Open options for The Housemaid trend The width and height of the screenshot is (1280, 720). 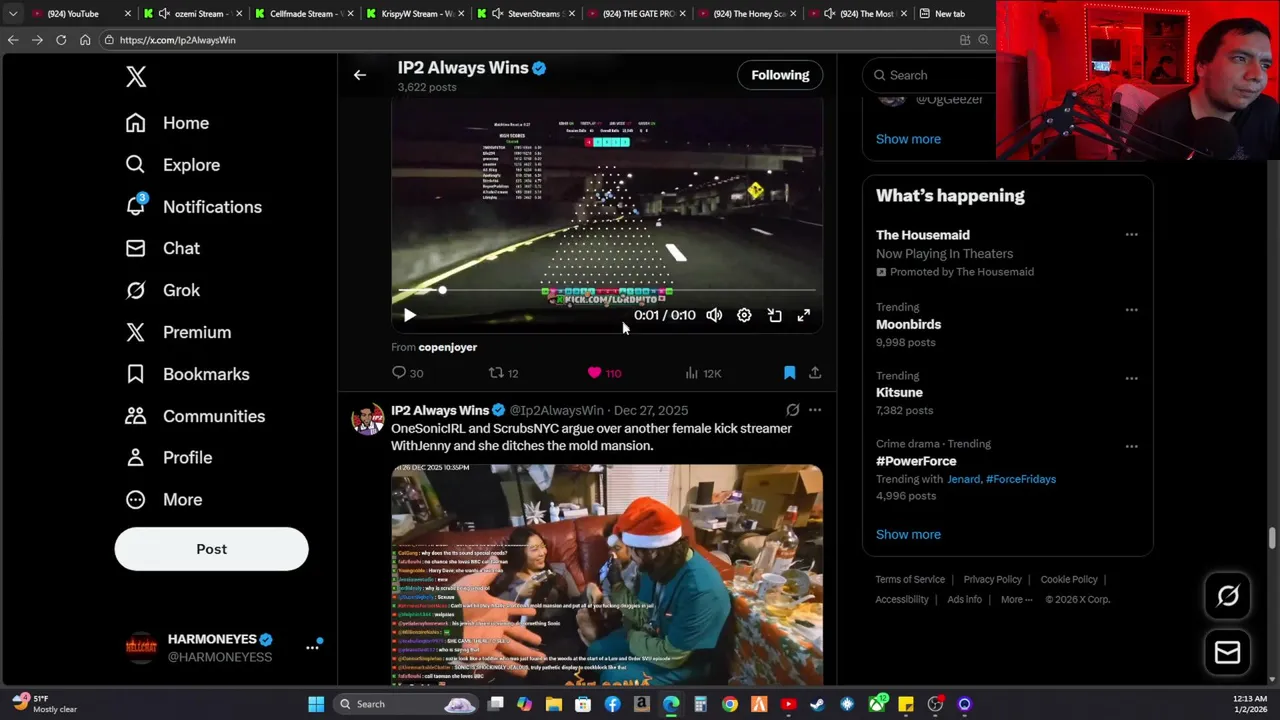click(1131, 235)
